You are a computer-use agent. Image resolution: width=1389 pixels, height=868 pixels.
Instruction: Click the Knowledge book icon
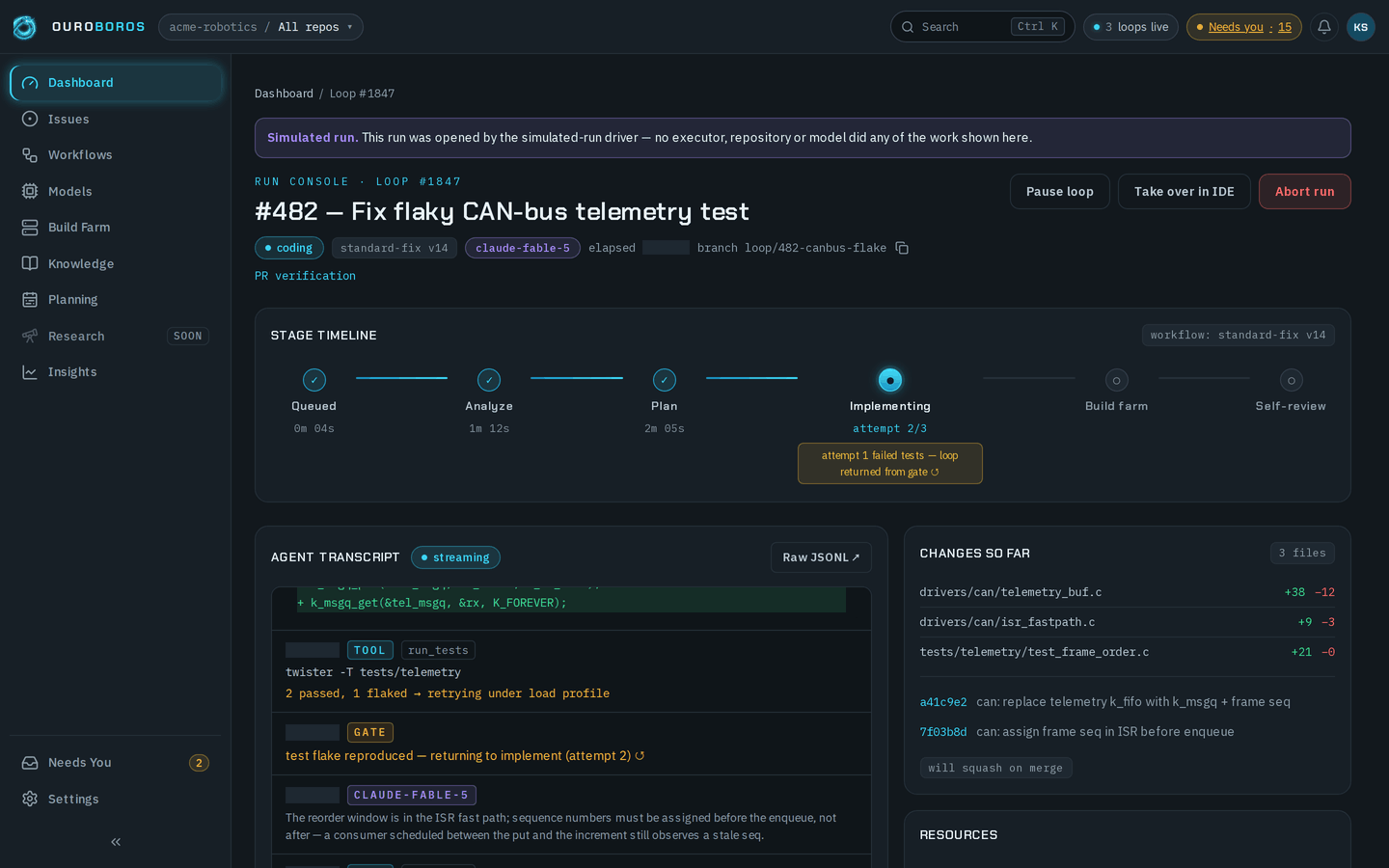pyautogui.click(x=30, y=263)
